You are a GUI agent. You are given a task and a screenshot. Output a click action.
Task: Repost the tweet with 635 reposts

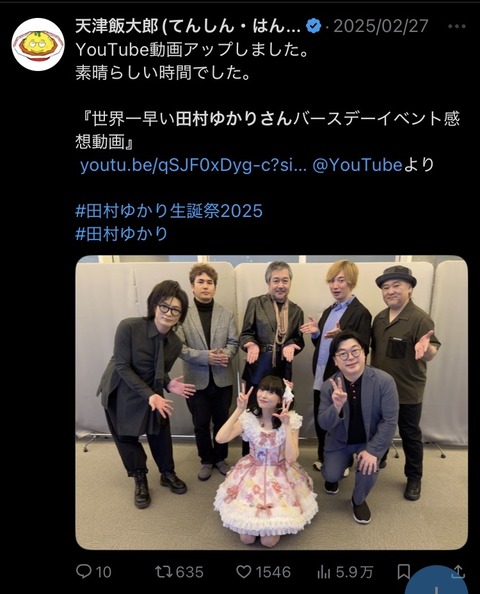[x=162, y=572]
